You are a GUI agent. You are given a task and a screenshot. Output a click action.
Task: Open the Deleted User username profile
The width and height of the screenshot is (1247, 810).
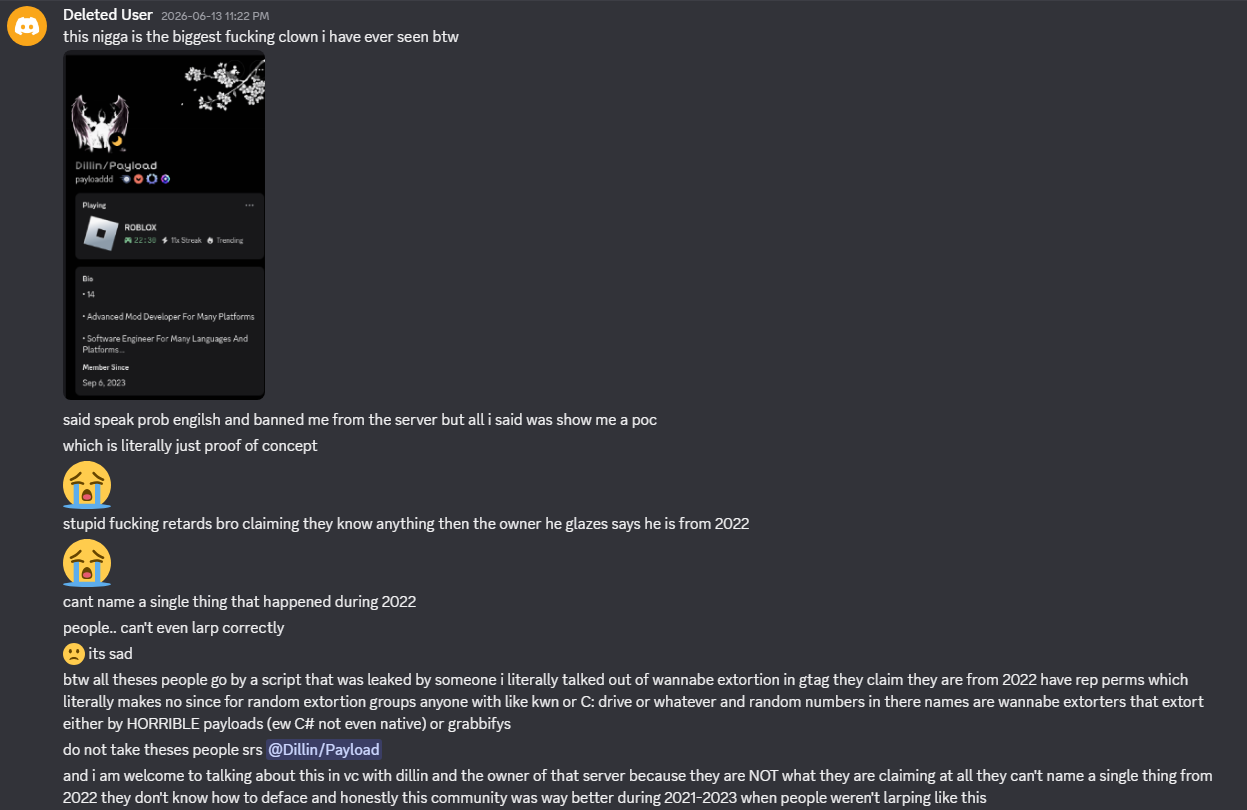point(108,15)
